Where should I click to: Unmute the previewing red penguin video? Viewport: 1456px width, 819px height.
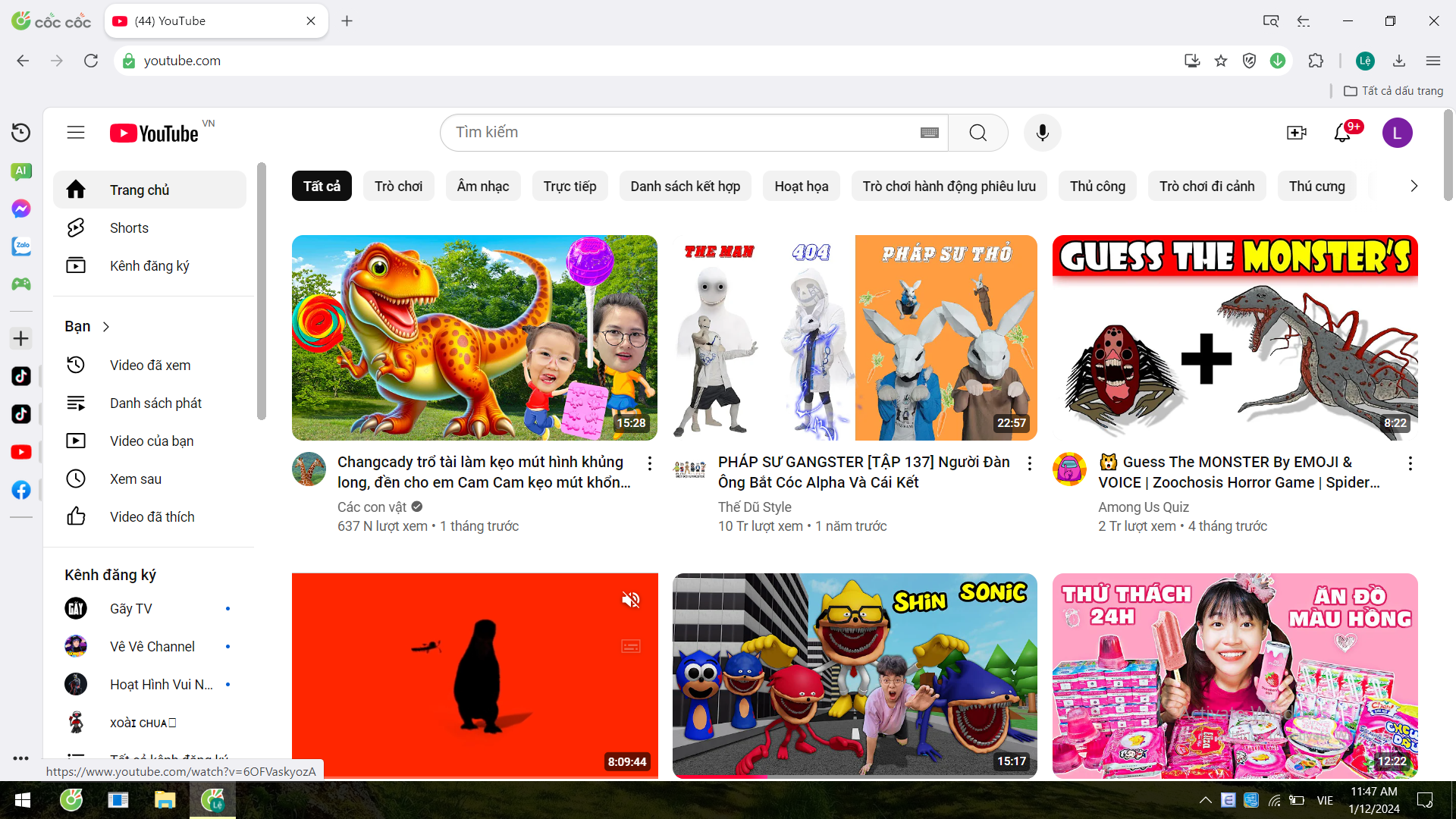point(631,600)
